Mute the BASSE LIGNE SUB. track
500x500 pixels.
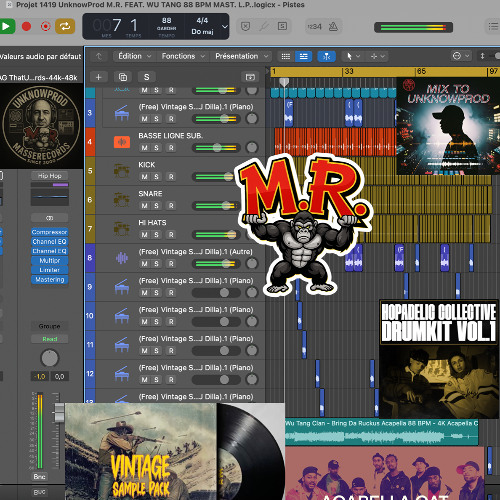[144, 148]
